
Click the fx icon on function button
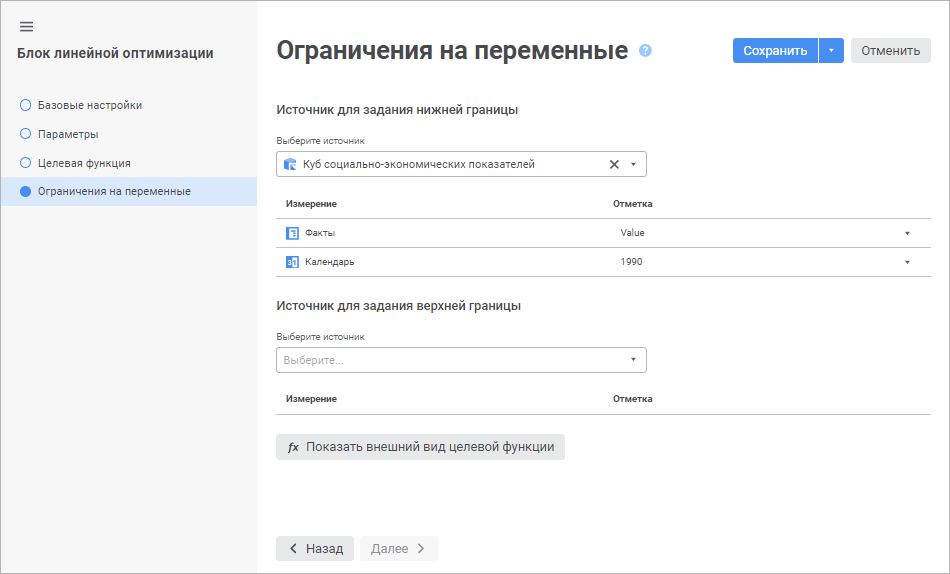[293, 447]
